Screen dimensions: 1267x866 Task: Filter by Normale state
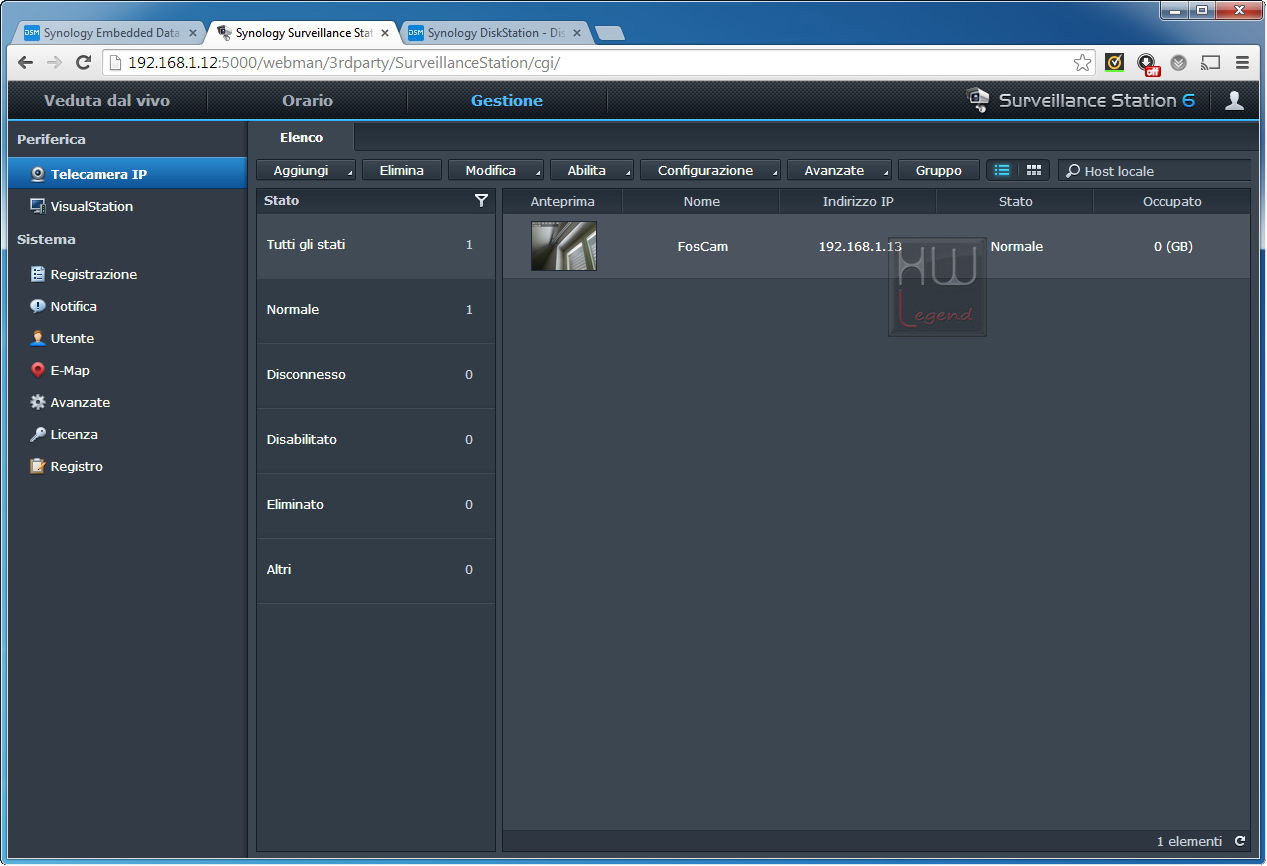click(375, 310)
